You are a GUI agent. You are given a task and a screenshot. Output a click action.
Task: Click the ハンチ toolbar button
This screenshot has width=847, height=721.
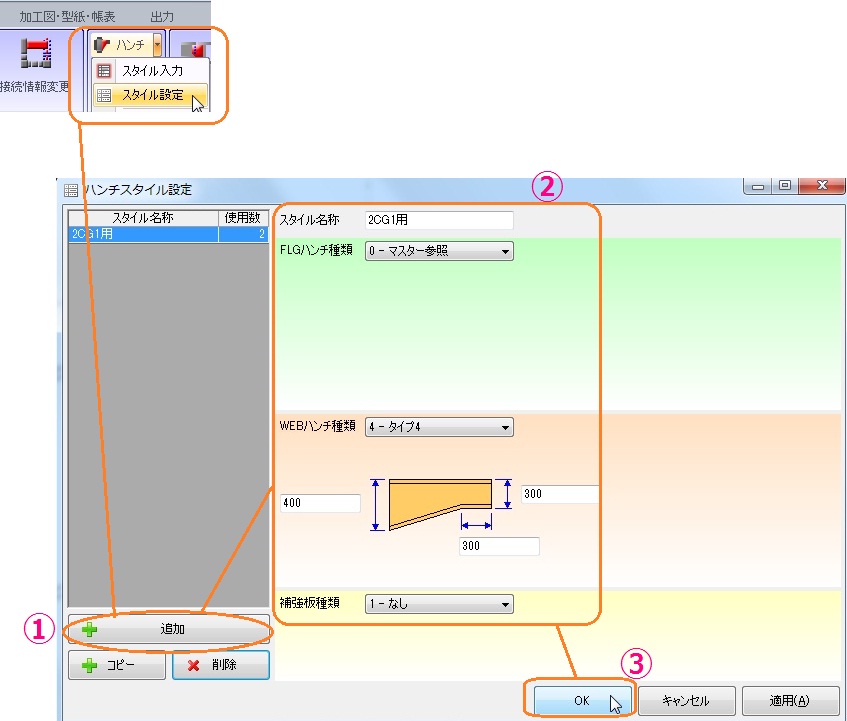(121, 45)
